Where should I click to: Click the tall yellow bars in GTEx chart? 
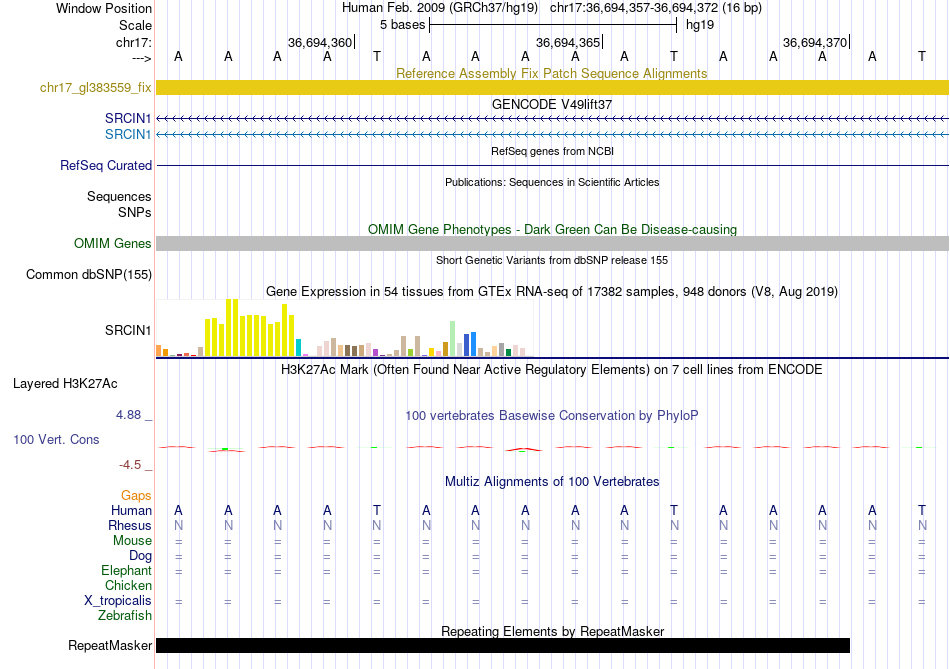[250, 328]
